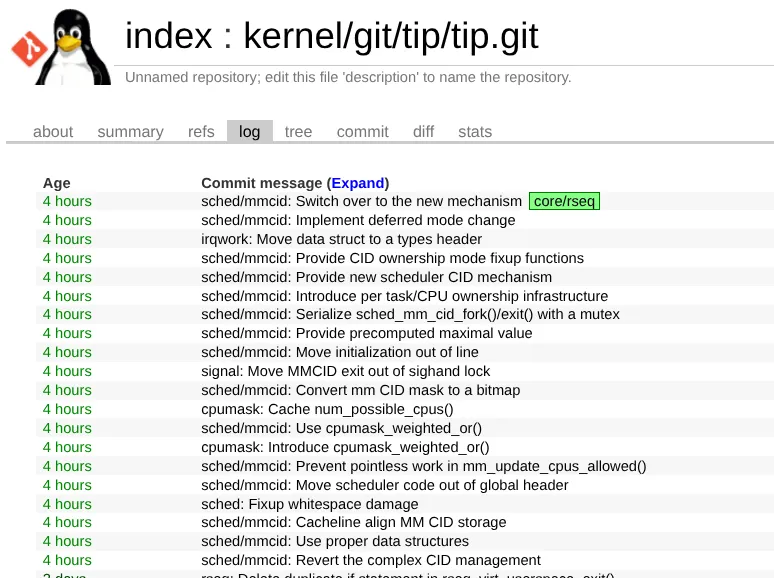Open commit 'Switch over to the new mechanism'

pos(361,202)
